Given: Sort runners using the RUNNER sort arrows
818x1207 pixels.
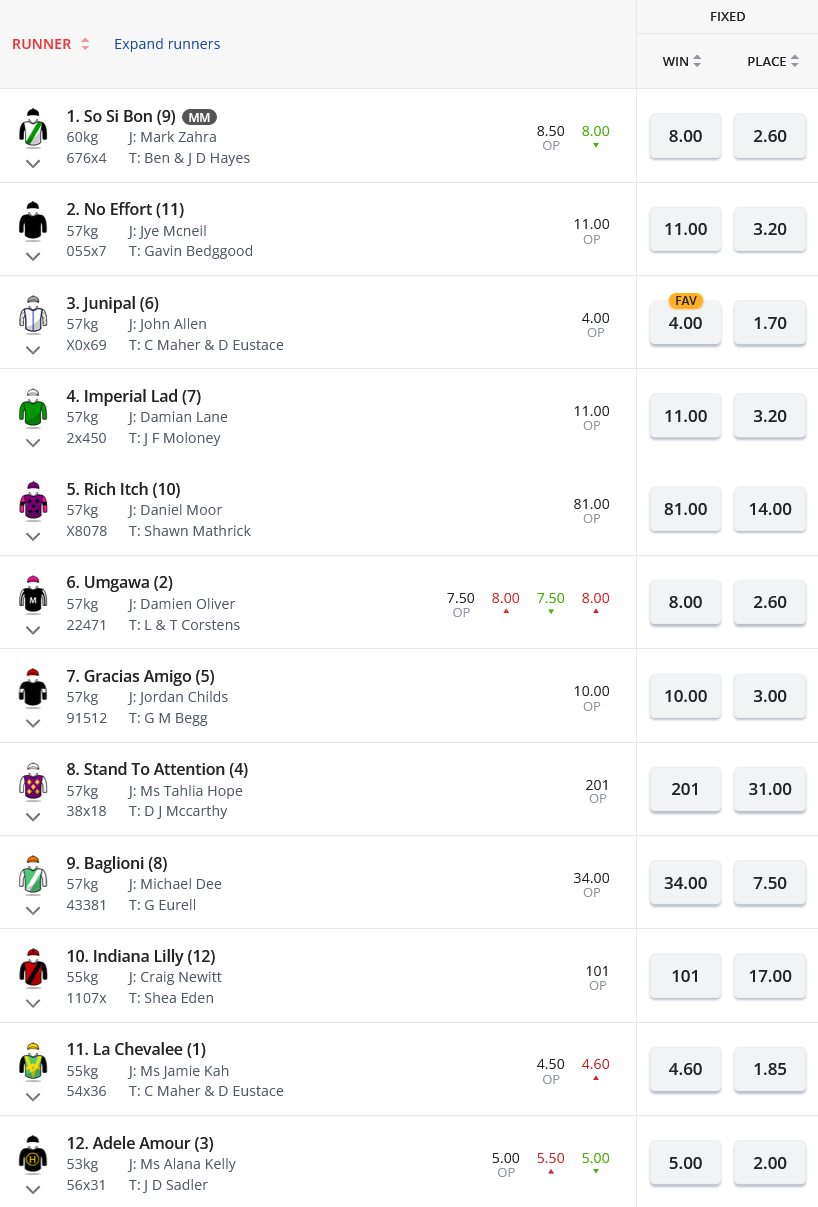Looking at the screenshot, I should (x=85, y=44).
